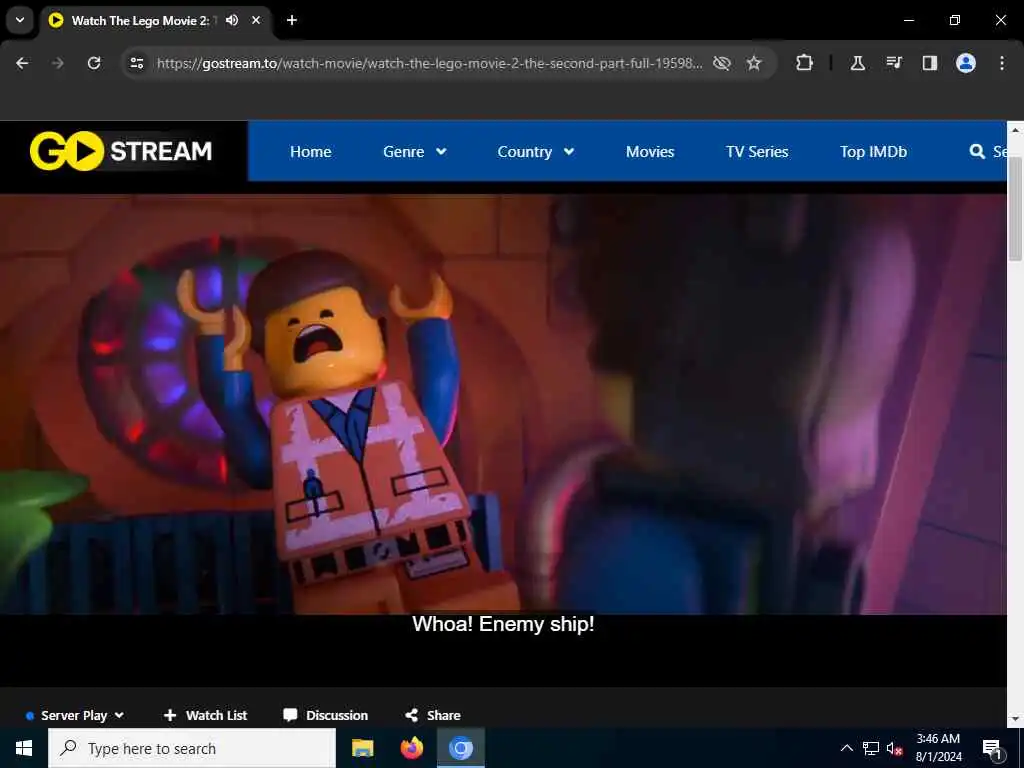The height and width of the screenshot is (768, 1024).
Task: Expand the Country dropdown menu
Action: coord(536,152)
